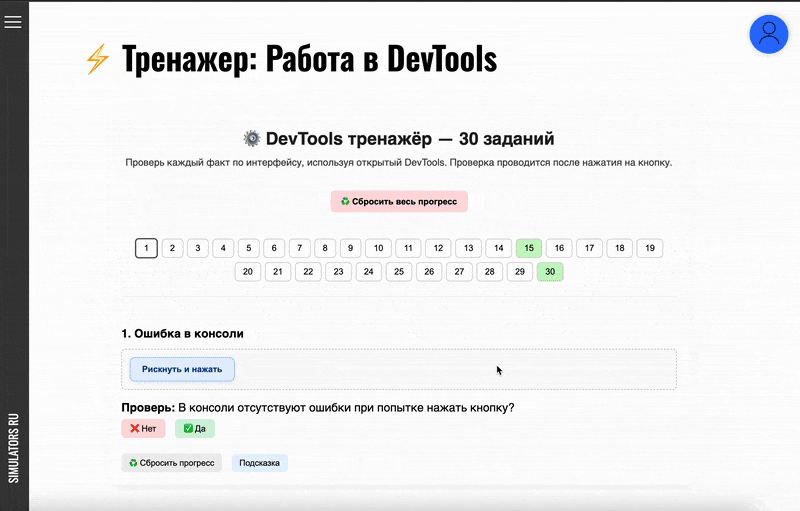This screenshot has height=511, width=800.
Task: Select task number 4
Action: click(x=223, y=248)
